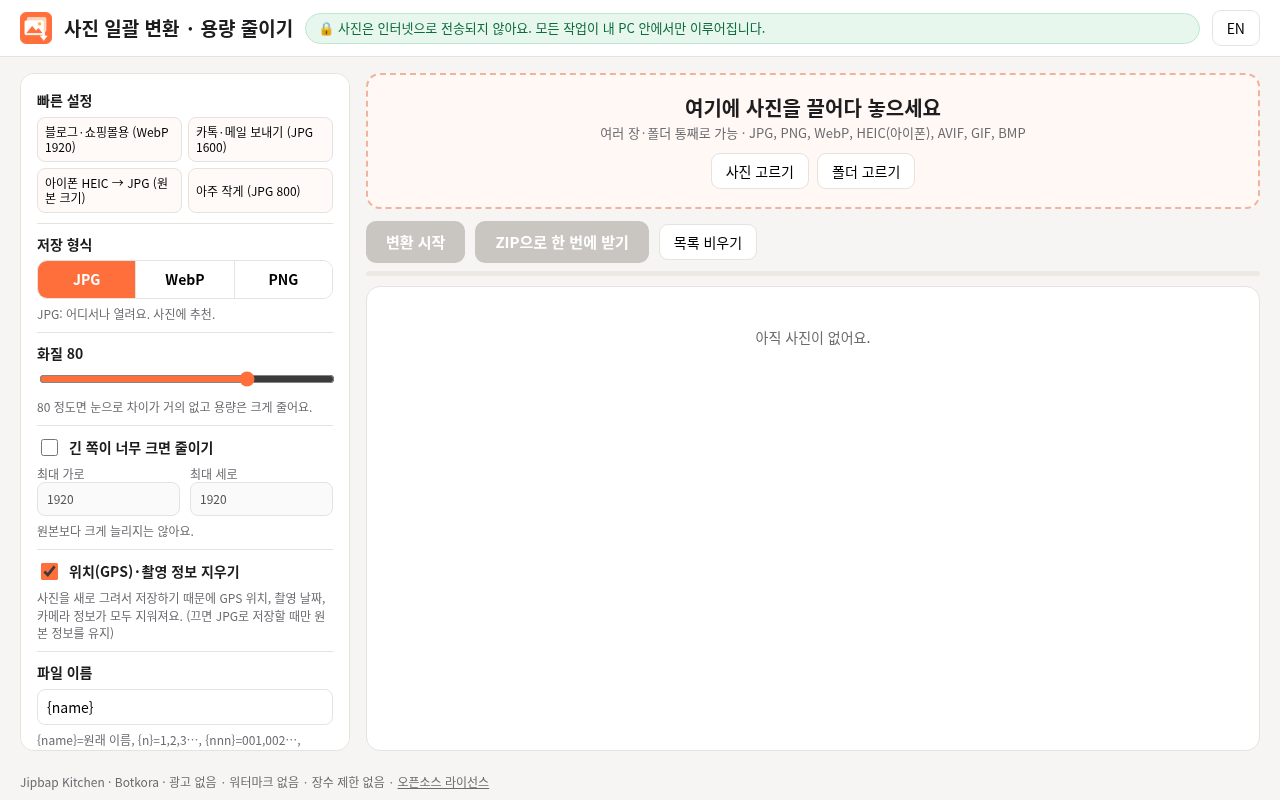Viewport: 1280px width, 800px height.
Task: Click the 사진 고르기 button
Action: (760, 171)
